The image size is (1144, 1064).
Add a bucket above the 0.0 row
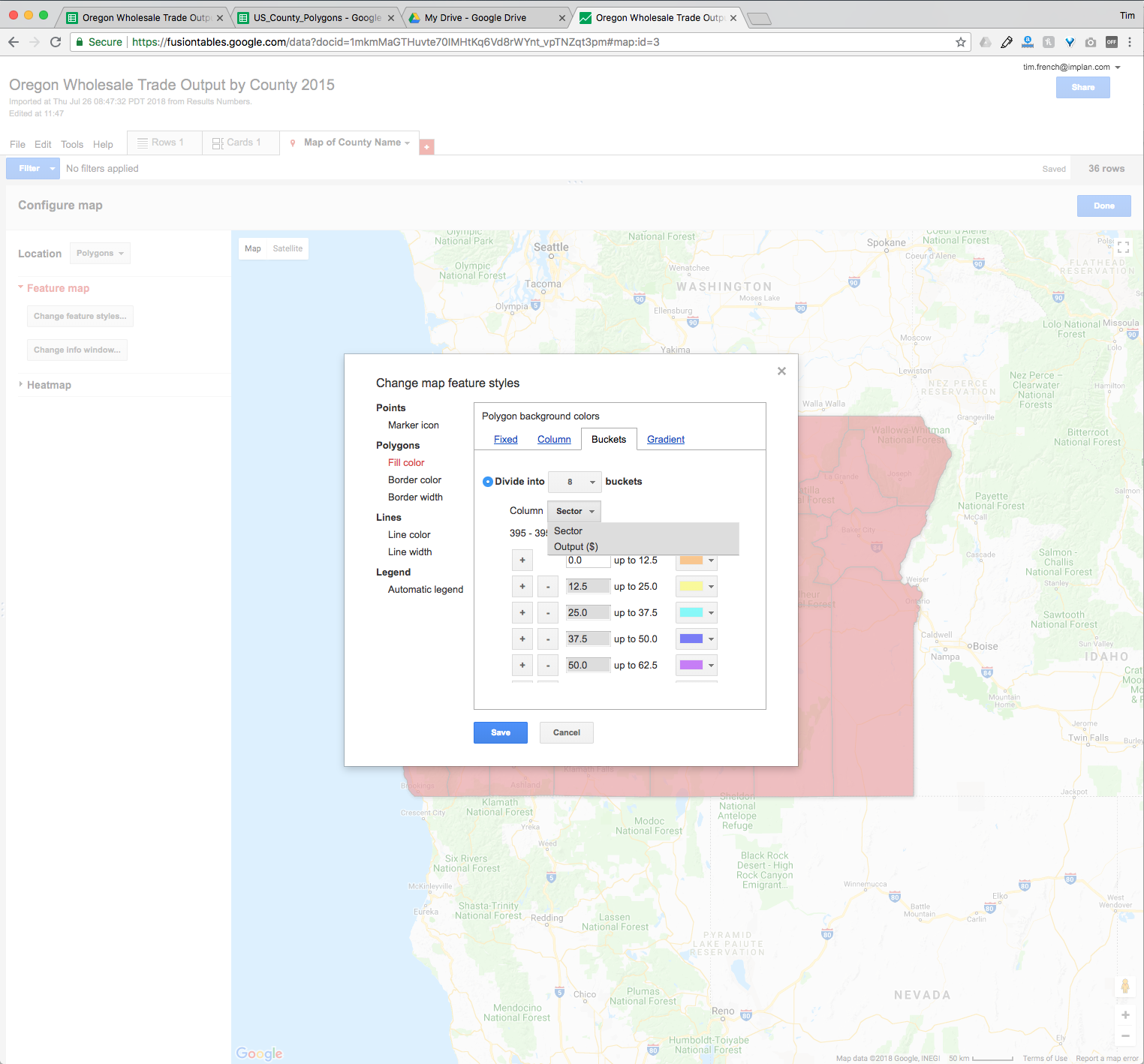pyautogui.click(x=522, y=561)
